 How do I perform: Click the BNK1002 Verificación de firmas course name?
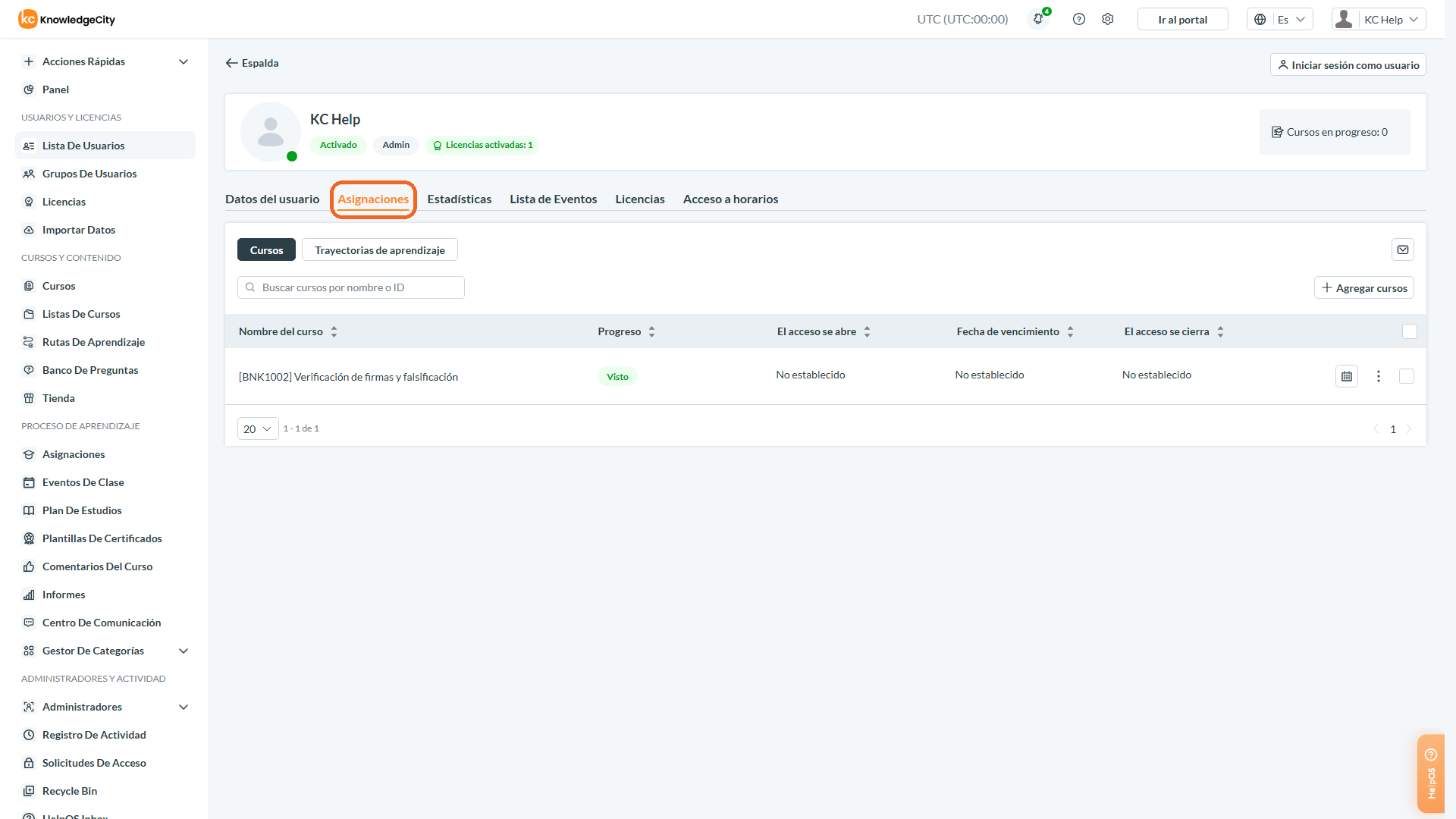pyautogui.click(x=348, y=377)
